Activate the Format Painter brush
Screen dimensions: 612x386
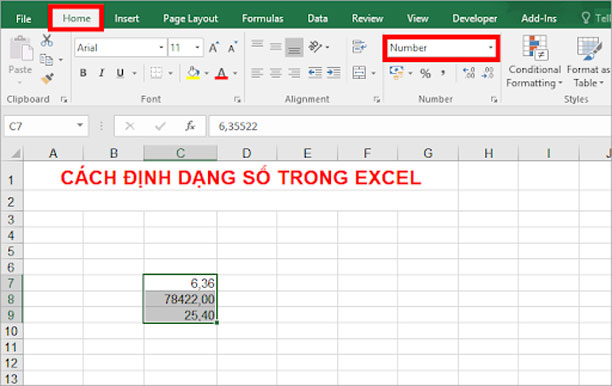click(47, 79)
